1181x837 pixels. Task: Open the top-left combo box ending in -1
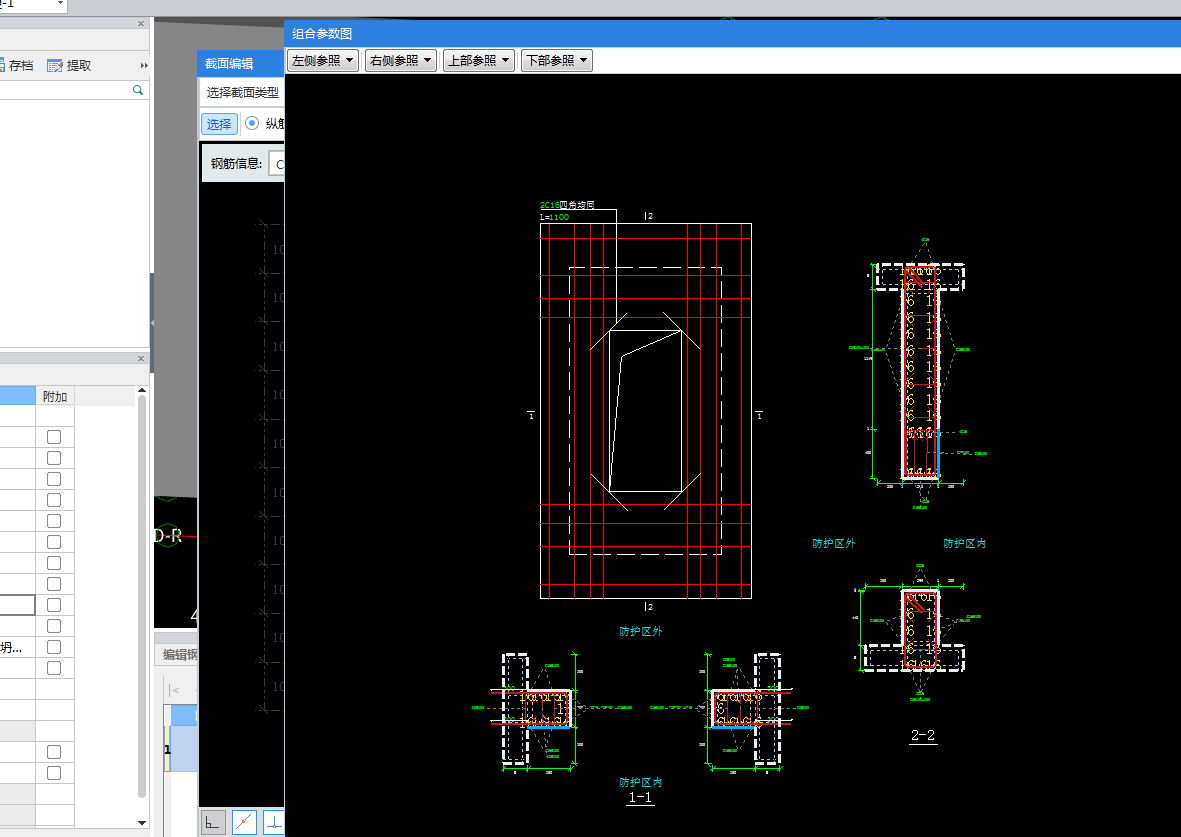pyautogui.click(x=33, y=5)
